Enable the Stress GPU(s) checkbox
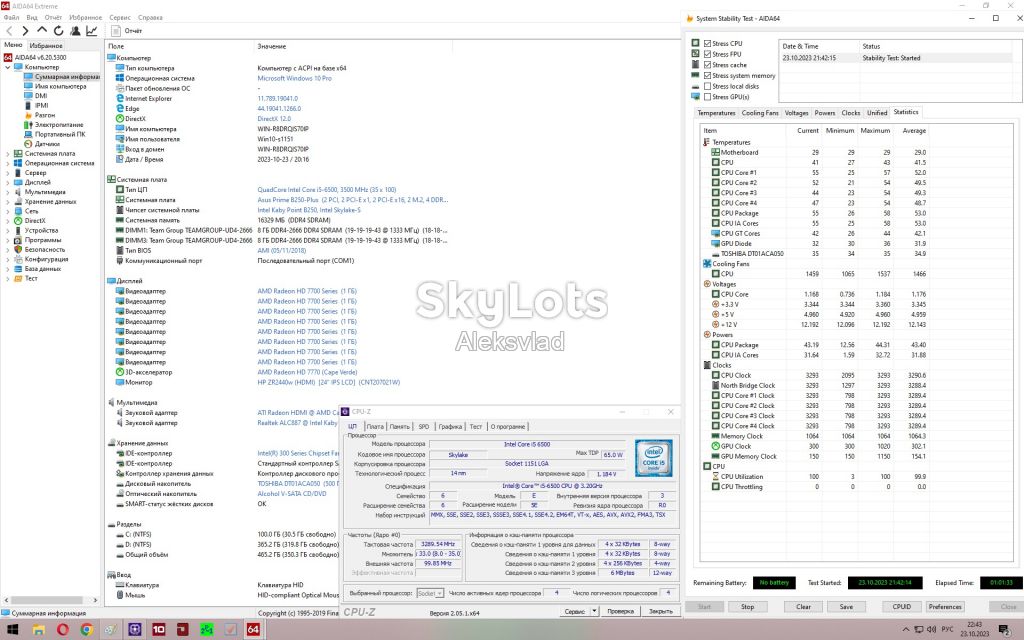Viewport: 1024px width, 640px height. [x=707, y=97]
